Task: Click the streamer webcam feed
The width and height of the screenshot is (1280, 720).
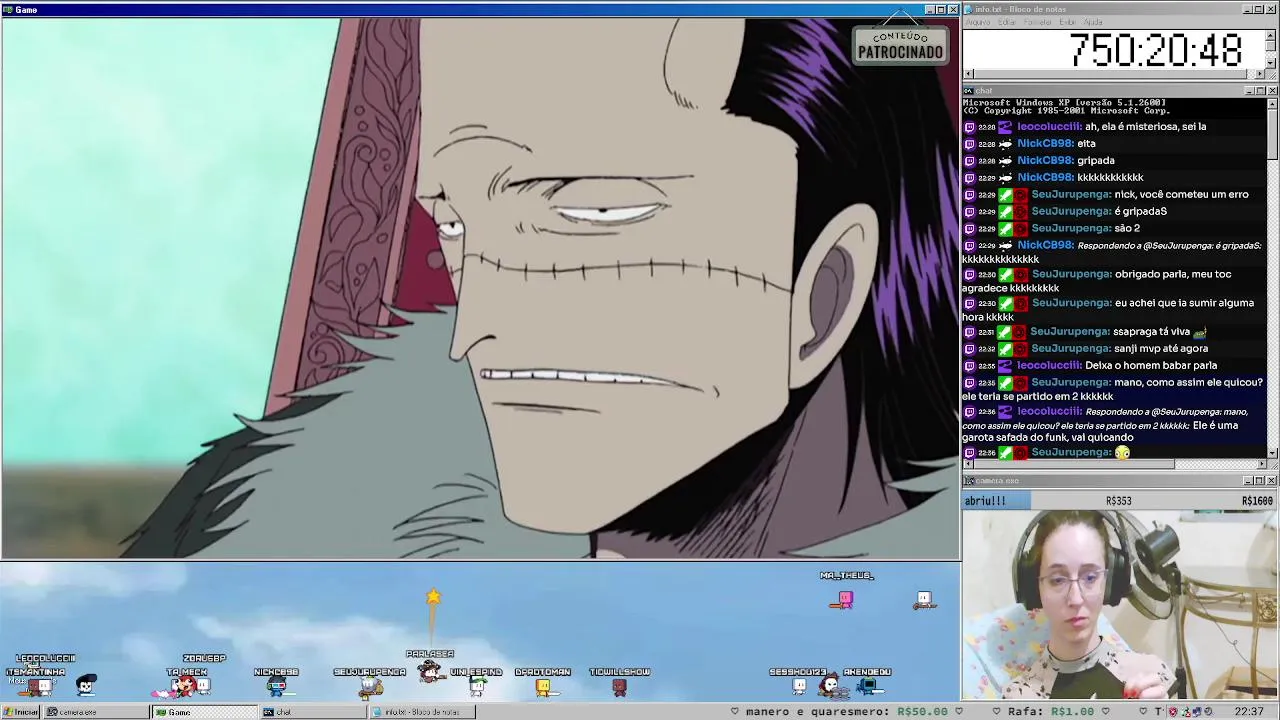Action: [1120, 604]
